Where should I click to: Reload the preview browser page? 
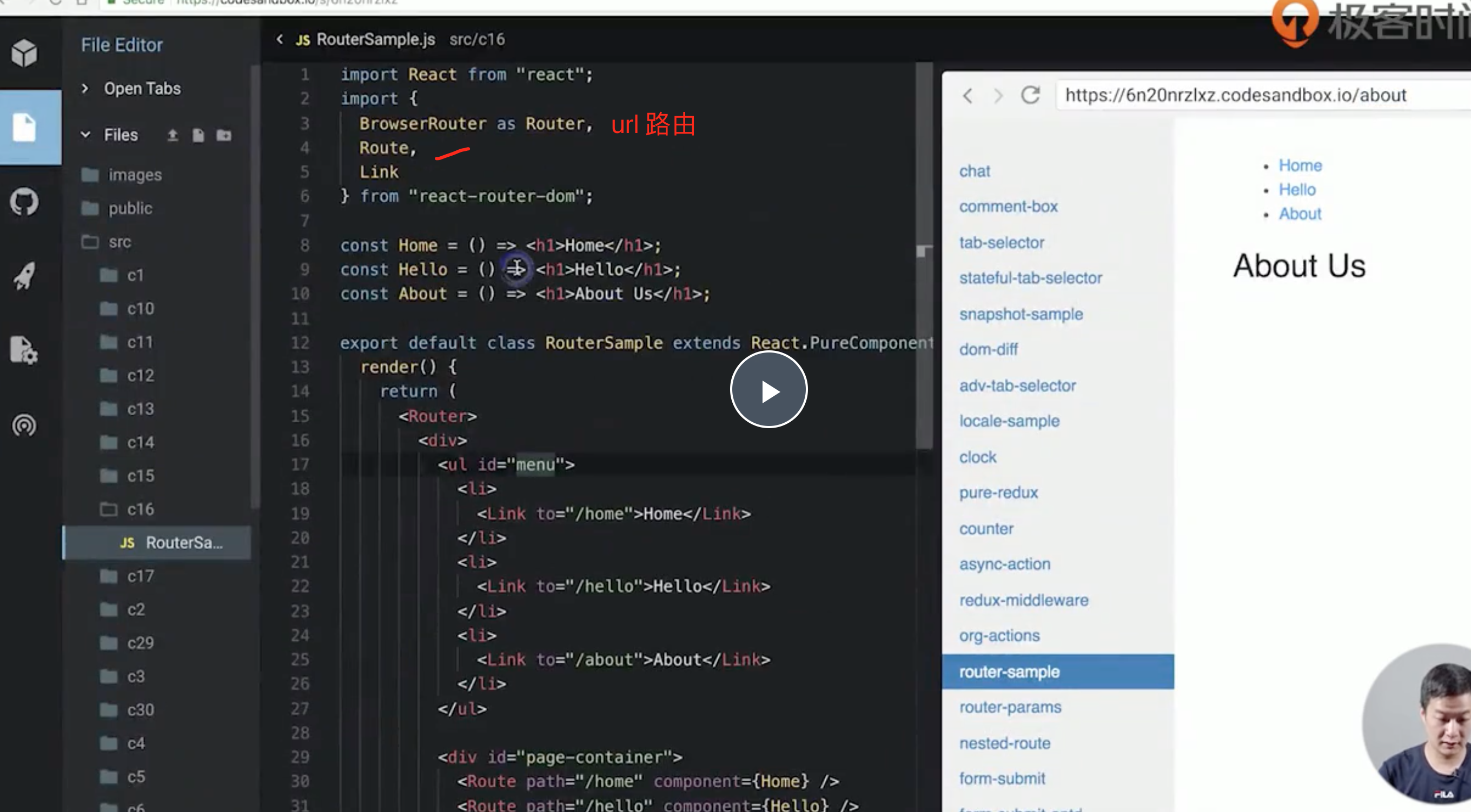click(x=1031, y=95)
